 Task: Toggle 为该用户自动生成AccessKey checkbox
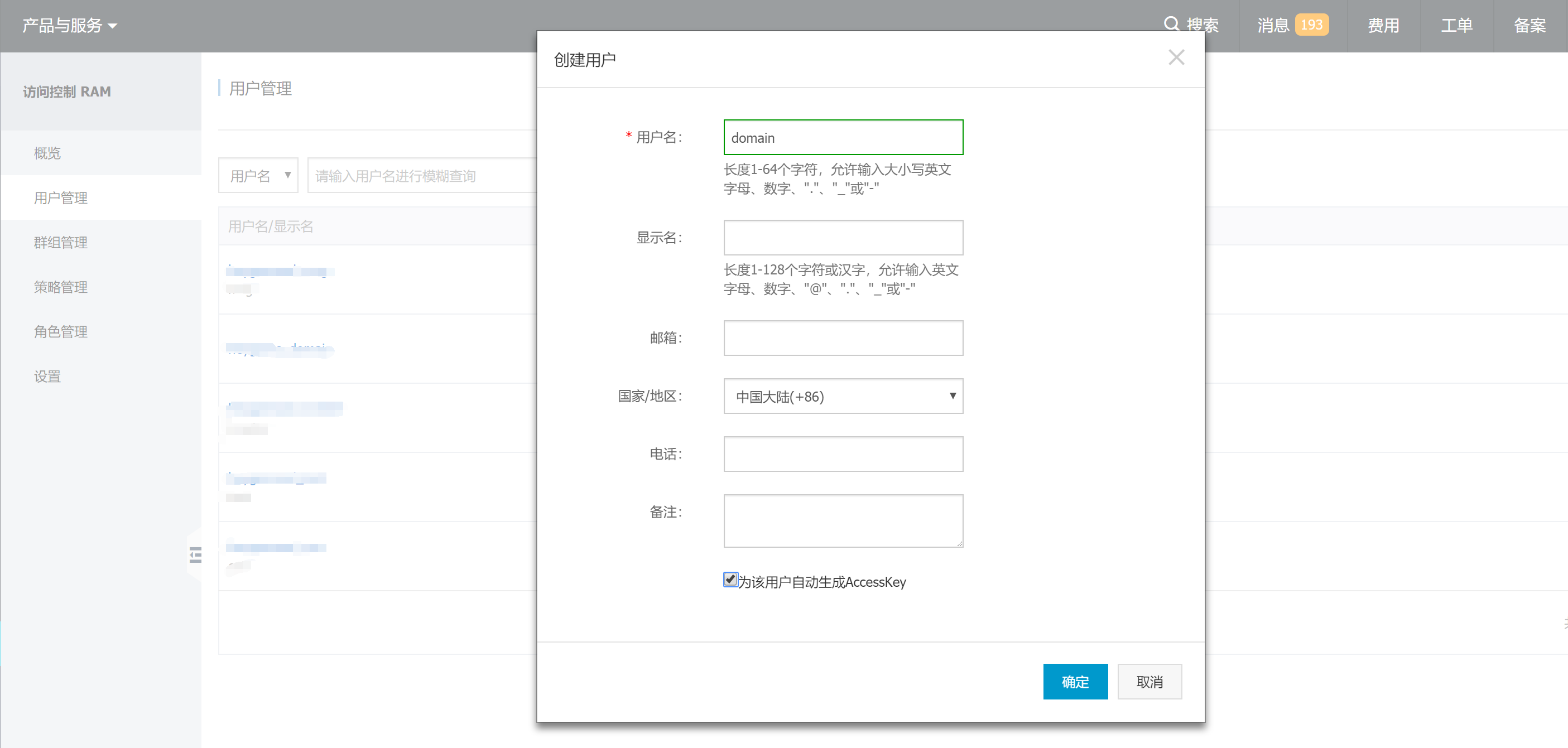[x=730, y=580]
